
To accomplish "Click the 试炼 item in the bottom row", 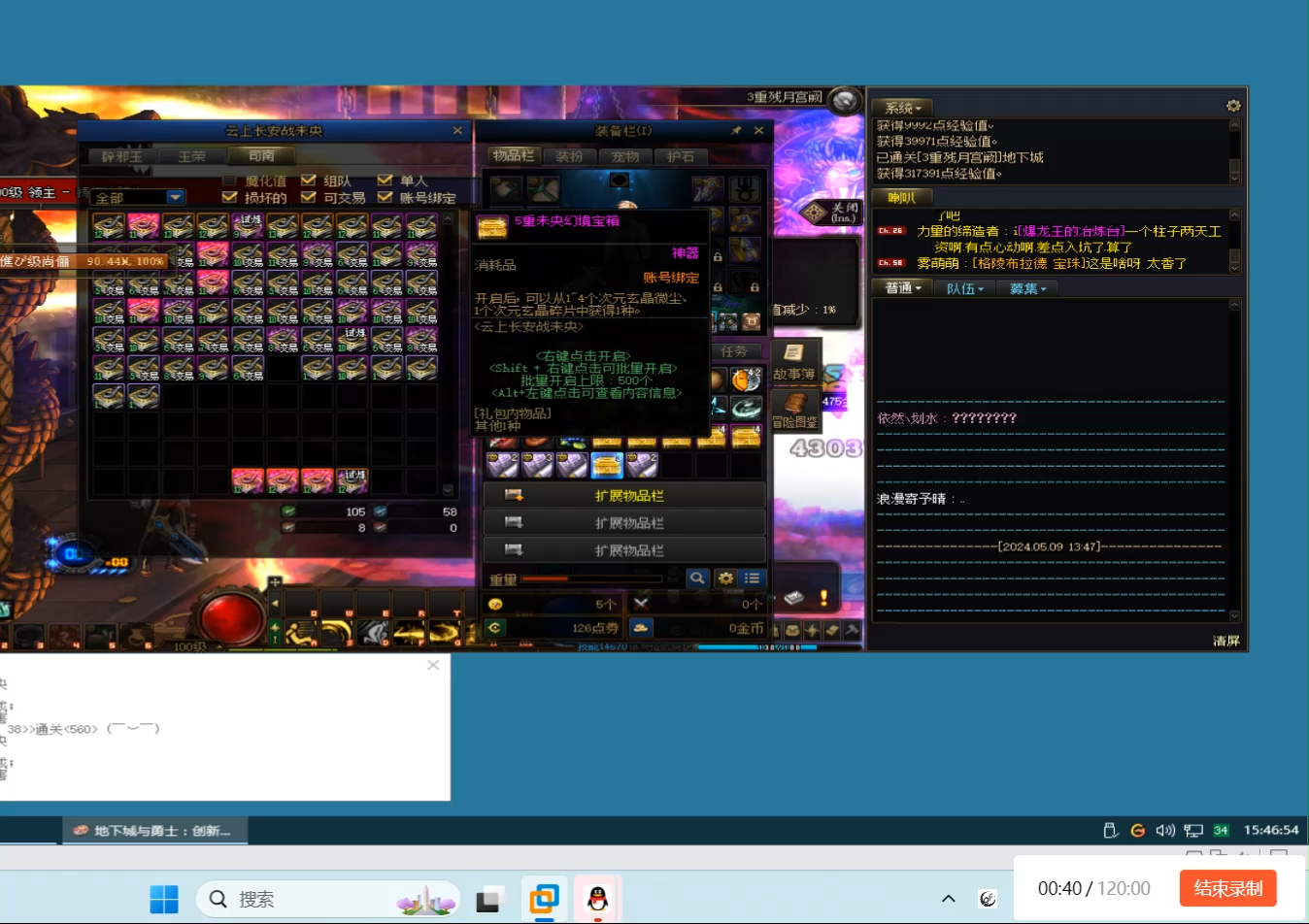I will (x=352, y=480).
